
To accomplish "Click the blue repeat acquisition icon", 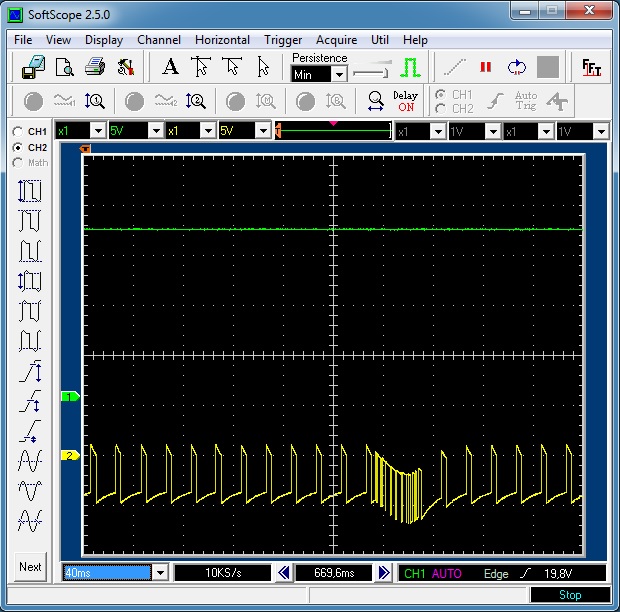I will pyautogui.click(x=517, y=67).
